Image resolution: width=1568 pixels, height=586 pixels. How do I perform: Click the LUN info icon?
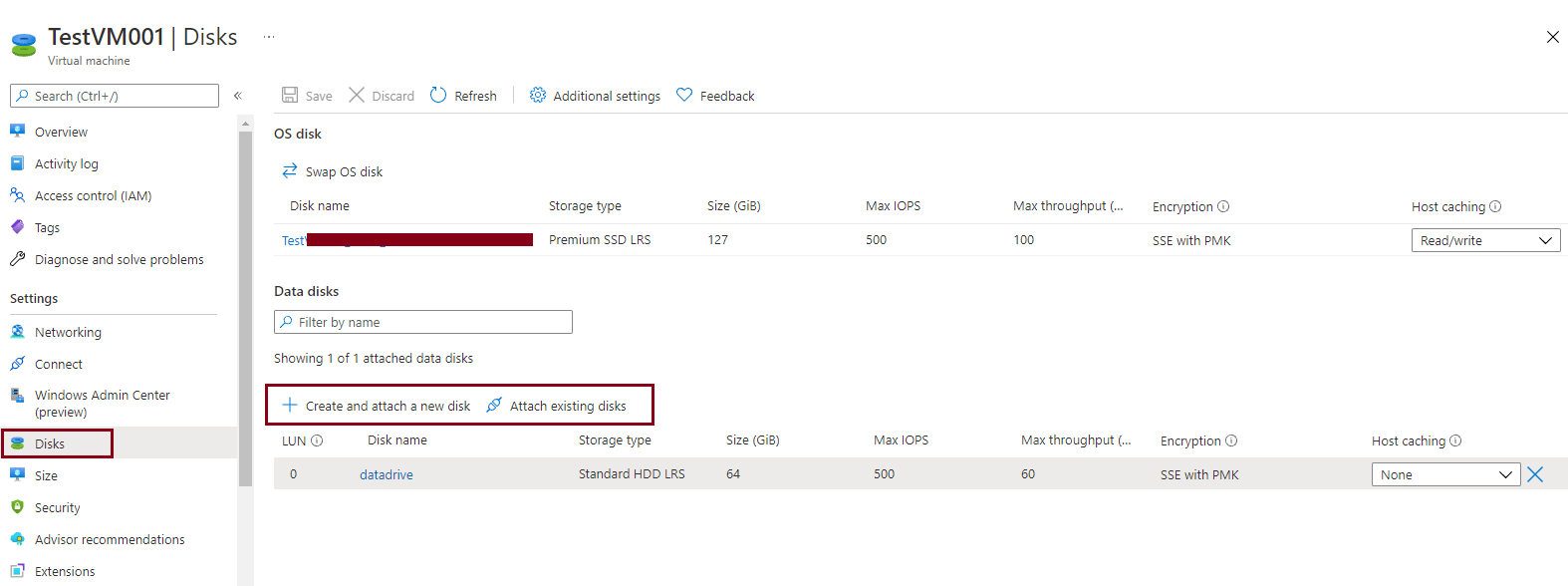[x=317, y=440]
